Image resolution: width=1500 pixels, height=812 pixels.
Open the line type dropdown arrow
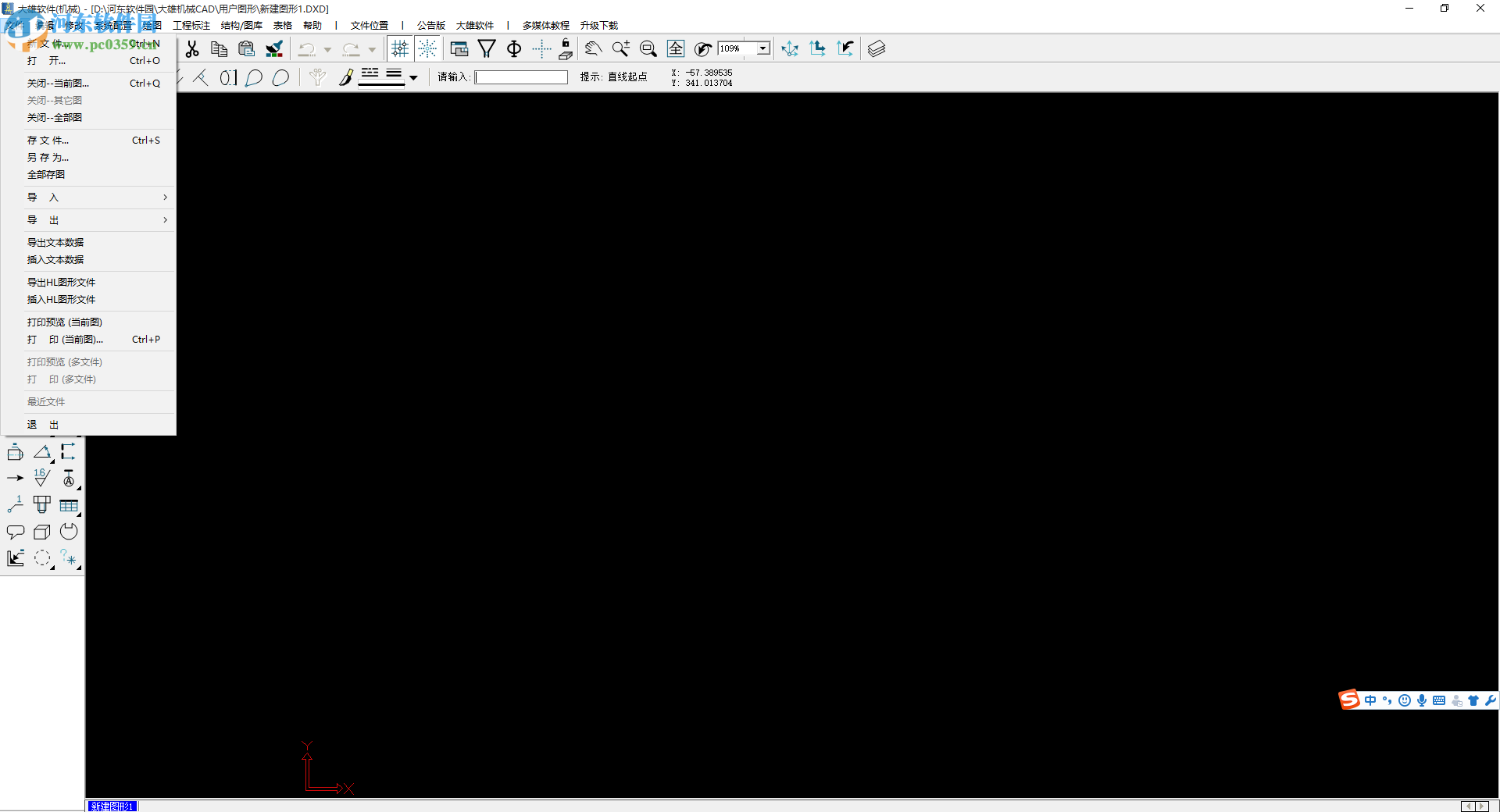pos(413,78)
